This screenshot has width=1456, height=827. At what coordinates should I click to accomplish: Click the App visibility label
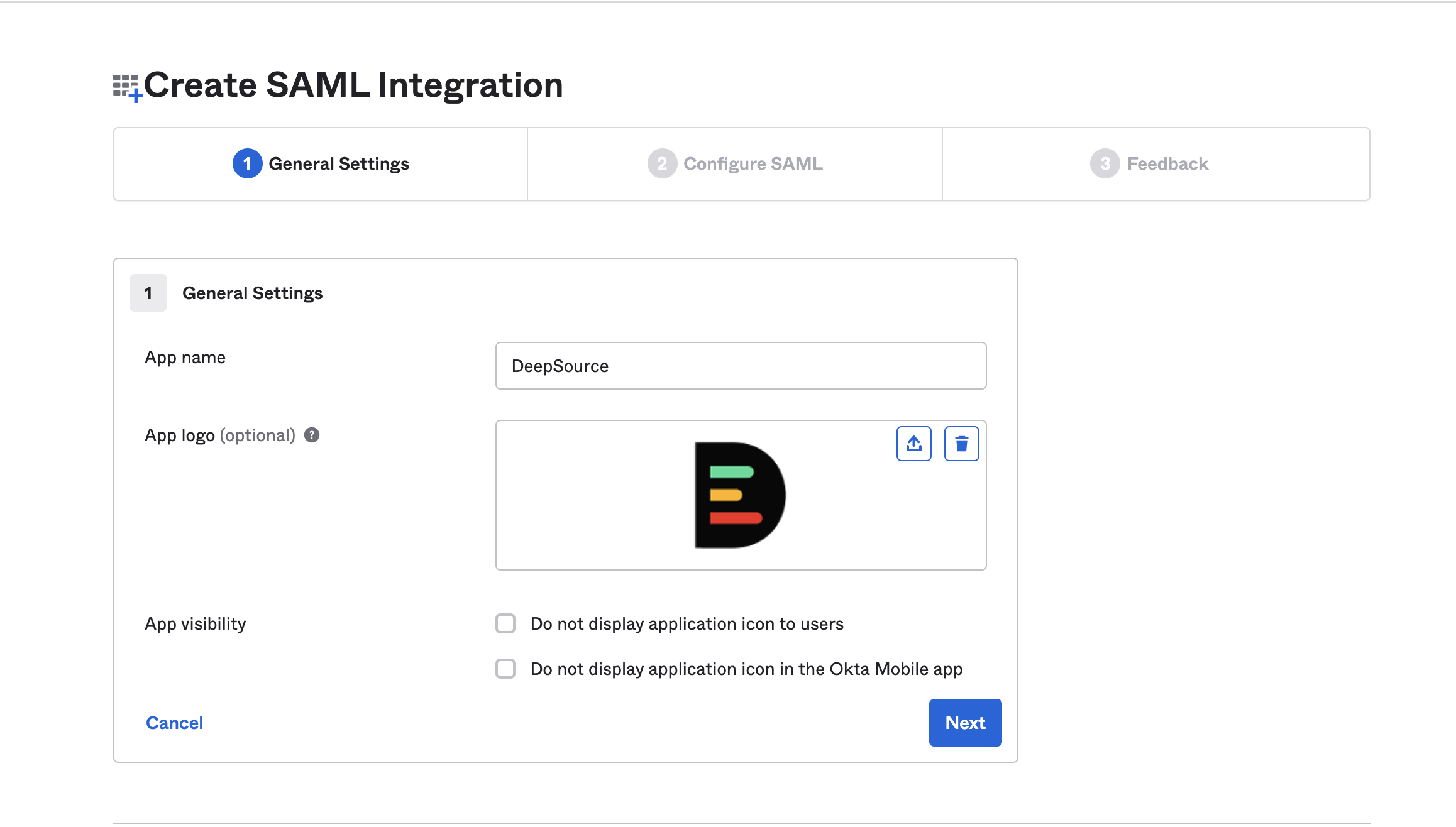tap(195, 623)
